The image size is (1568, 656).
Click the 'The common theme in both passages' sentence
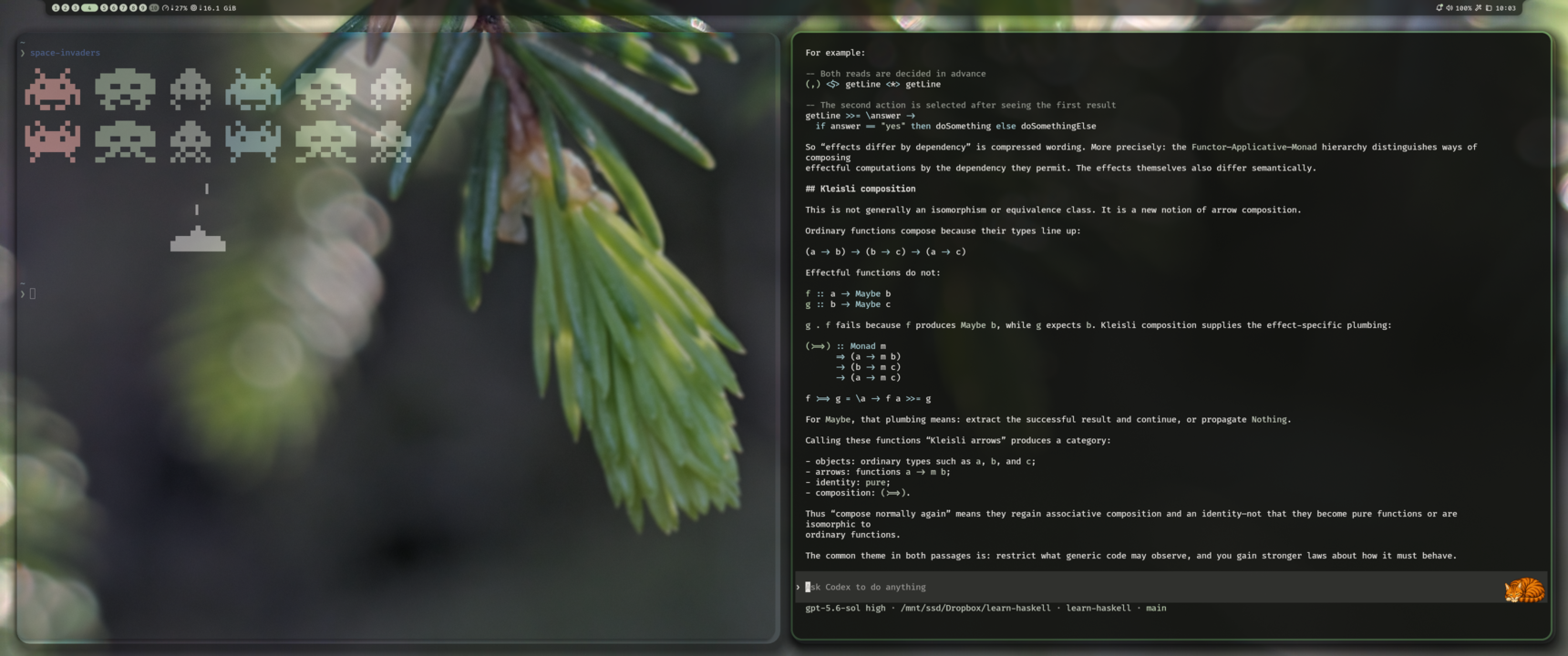[x=1130, y=556]
